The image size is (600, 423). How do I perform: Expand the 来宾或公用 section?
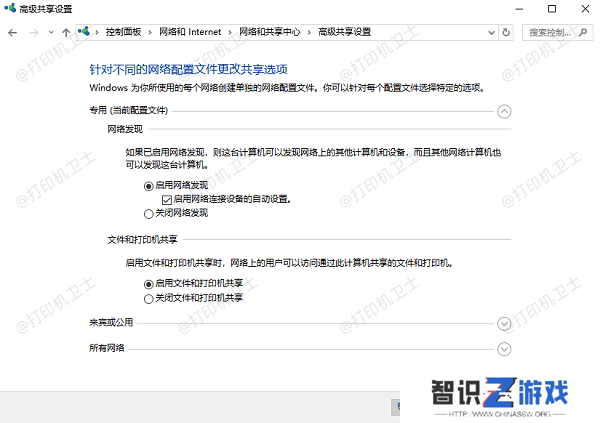coord(504,324)
